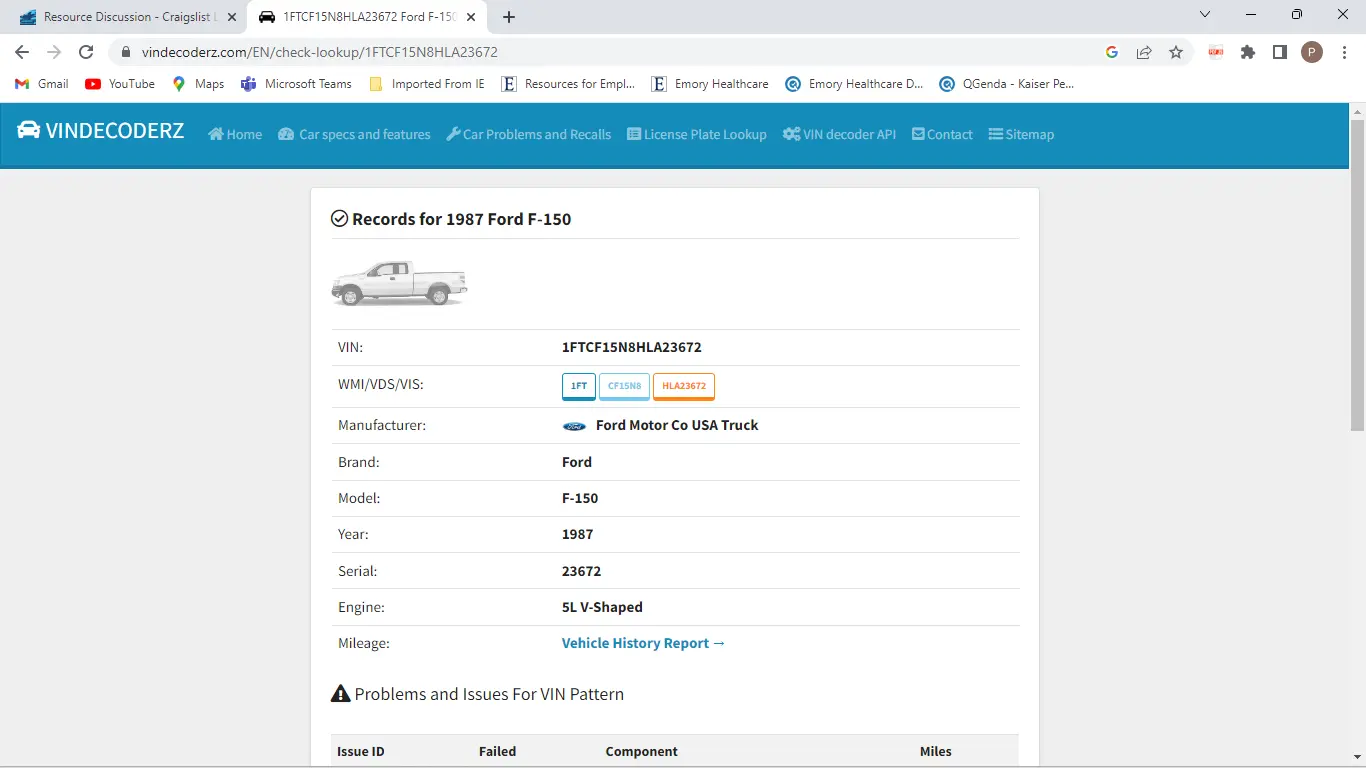Click the Component column header
The width and height of the screenshot is (1366, 768).
[642, 751]
